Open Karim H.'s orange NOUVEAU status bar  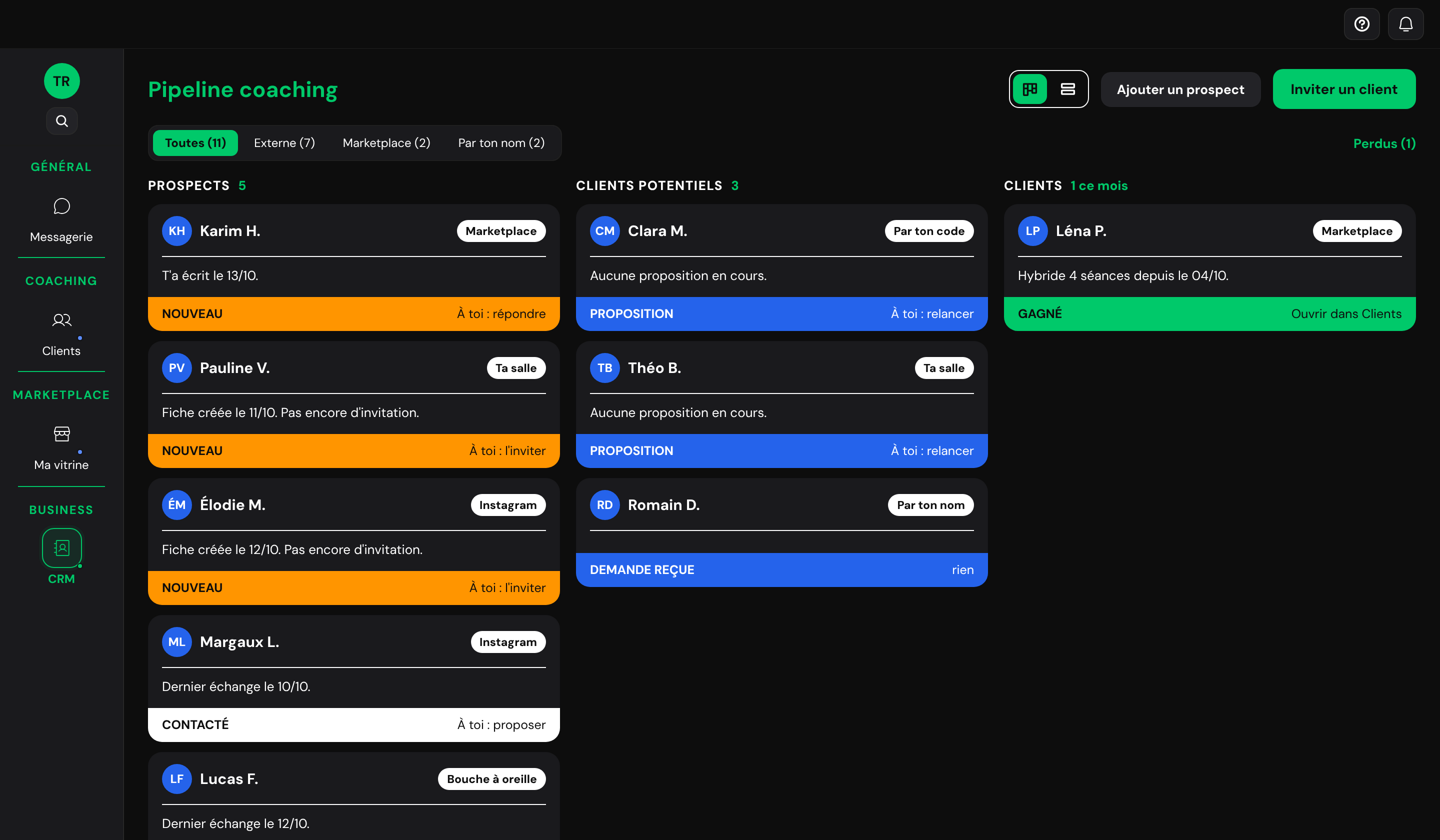click(353, 313)
